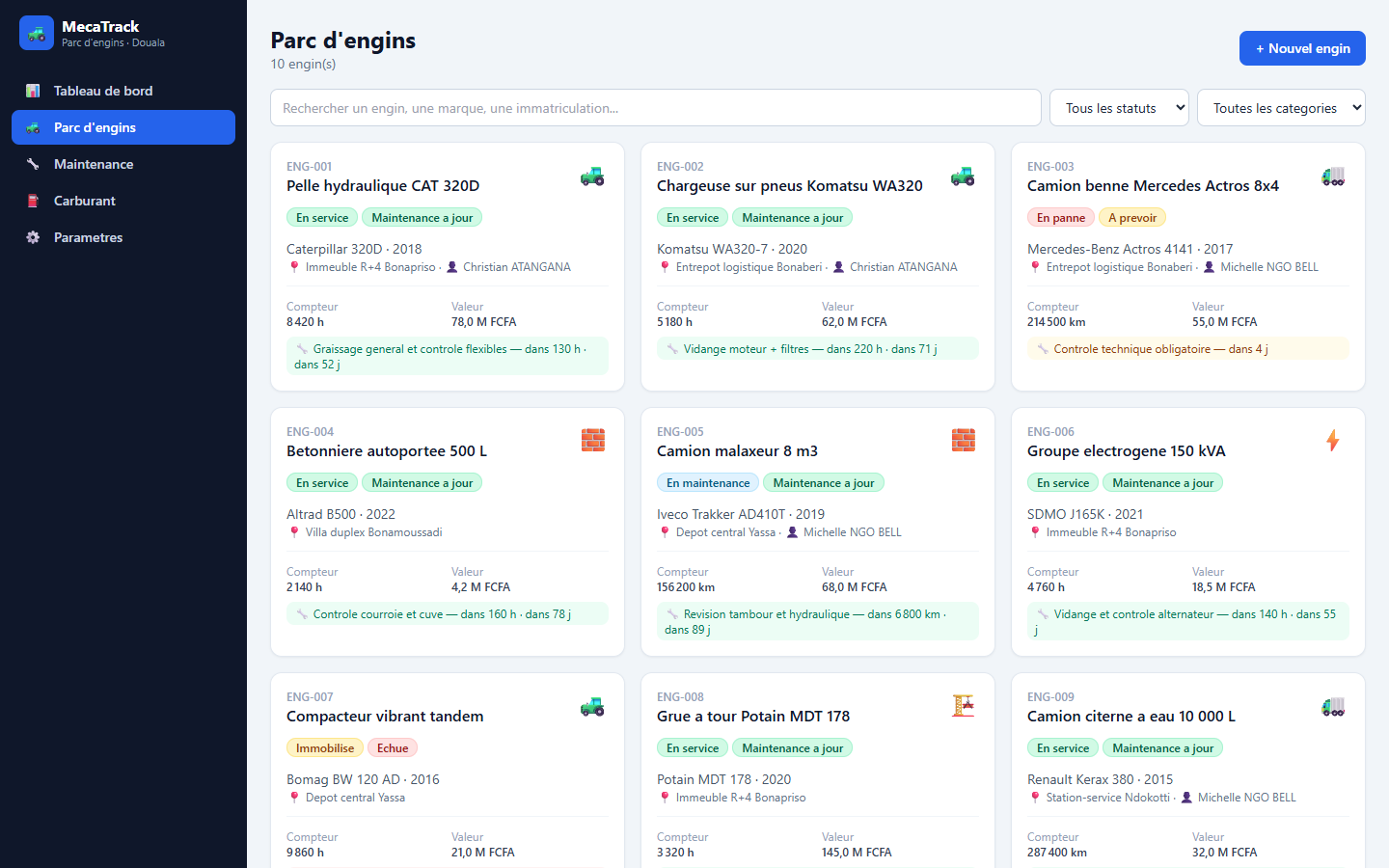Viewport: 1389px width, 868px height.
Task: Click the tractor icon on ENG-001 card
Action: pyautogui.click(x=592, y=176)
